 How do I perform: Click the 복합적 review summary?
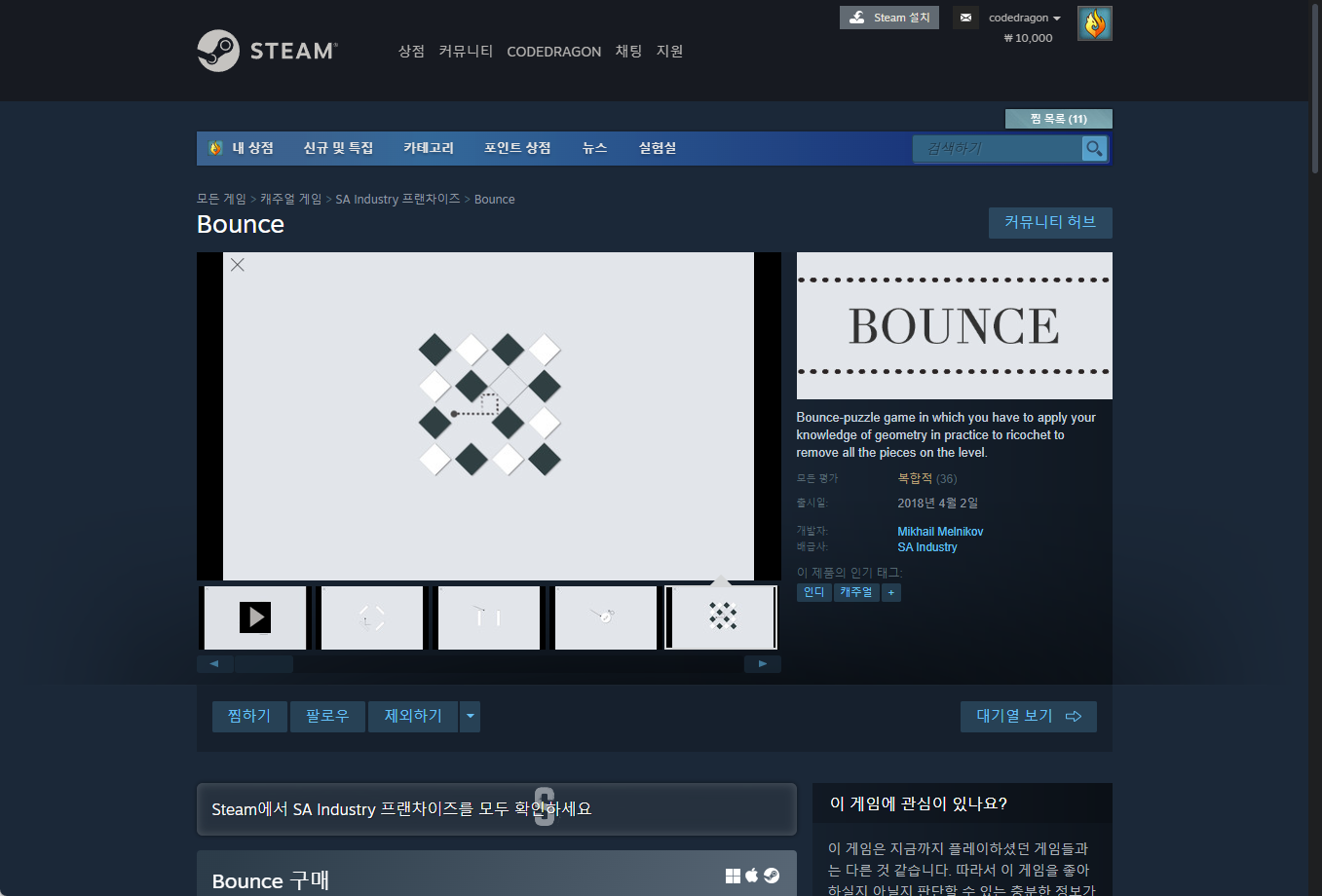click(915, 478)
